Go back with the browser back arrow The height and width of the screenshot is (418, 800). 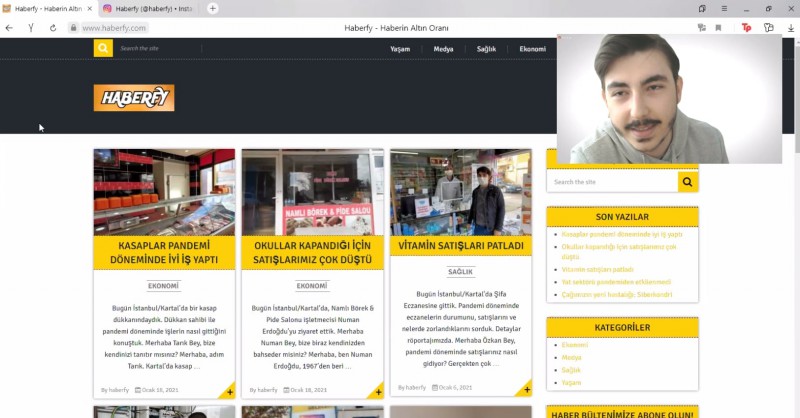click(x=9, y=28)
